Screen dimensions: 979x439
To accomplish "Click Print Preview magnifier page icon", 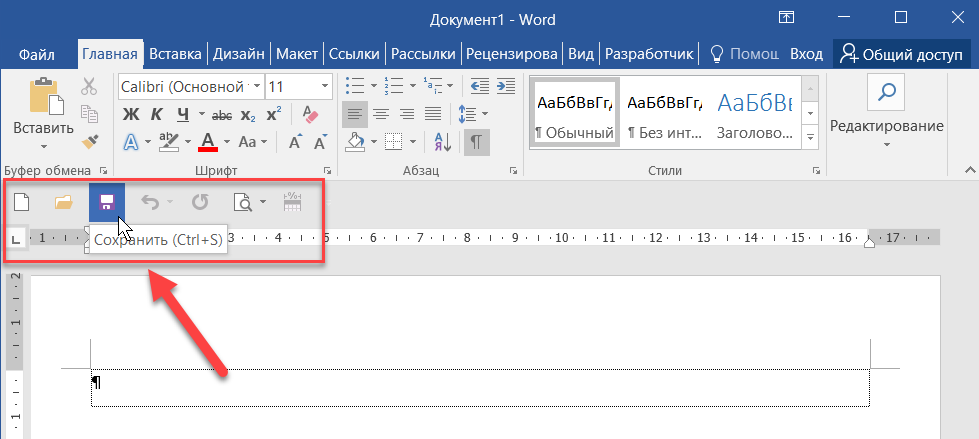I will [x=242, y=202].
